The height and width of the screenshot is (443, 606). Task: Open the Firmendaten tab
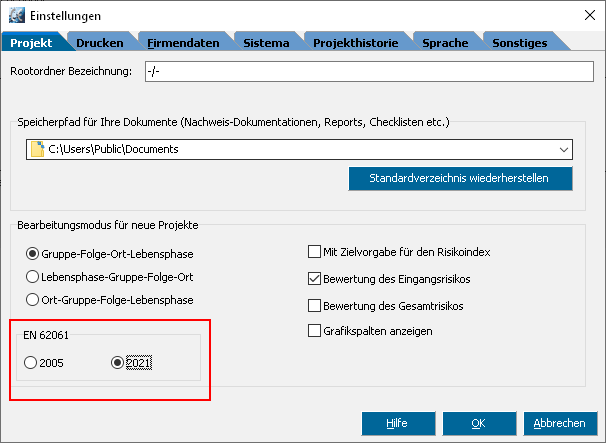click(x=182, y=43)
